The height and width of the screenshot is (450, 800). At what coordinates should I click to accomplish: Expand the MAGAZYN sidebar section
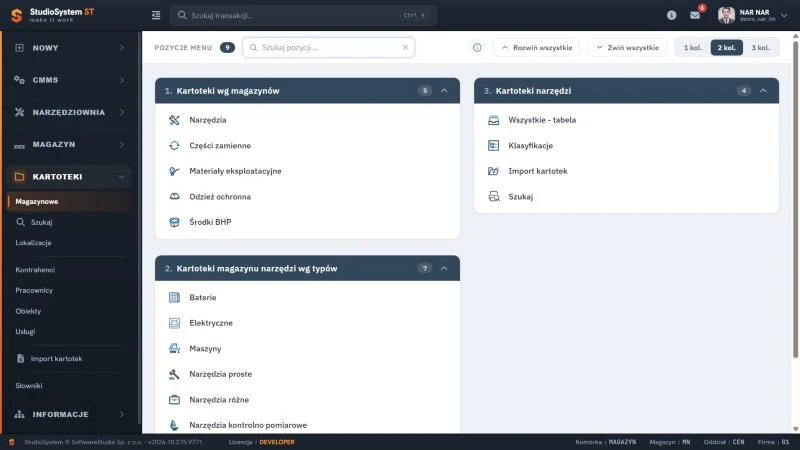point(68,144)
